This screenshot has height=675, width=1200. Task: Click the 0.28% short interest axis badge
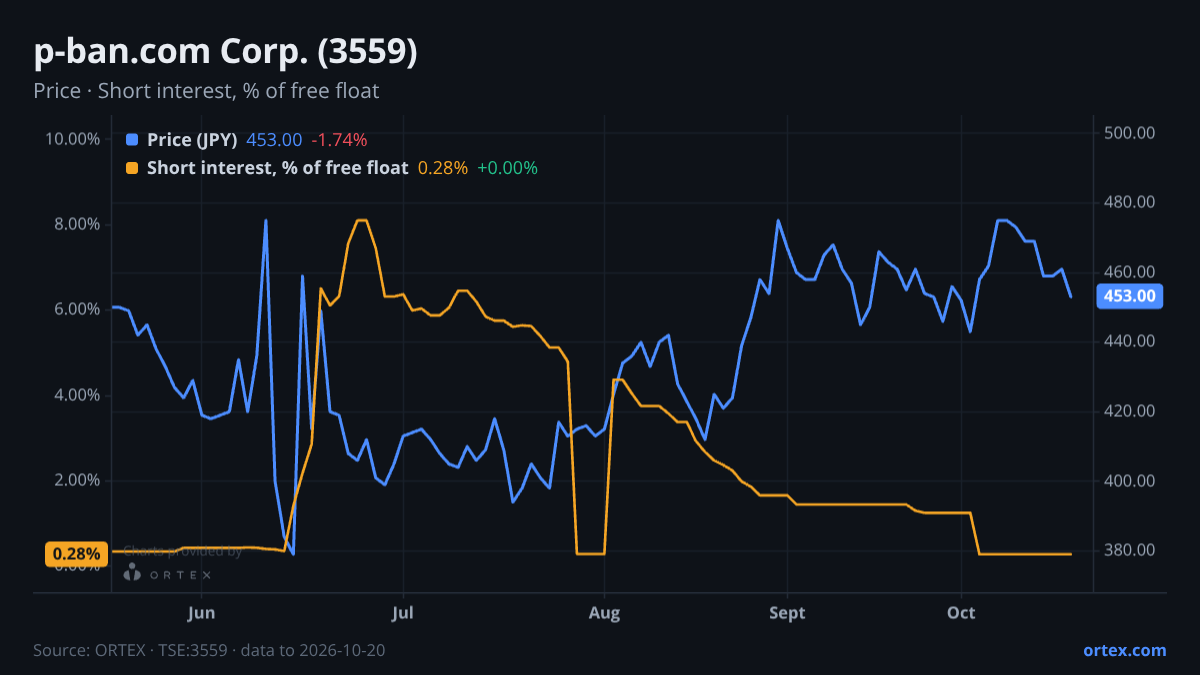click(76, 553)
